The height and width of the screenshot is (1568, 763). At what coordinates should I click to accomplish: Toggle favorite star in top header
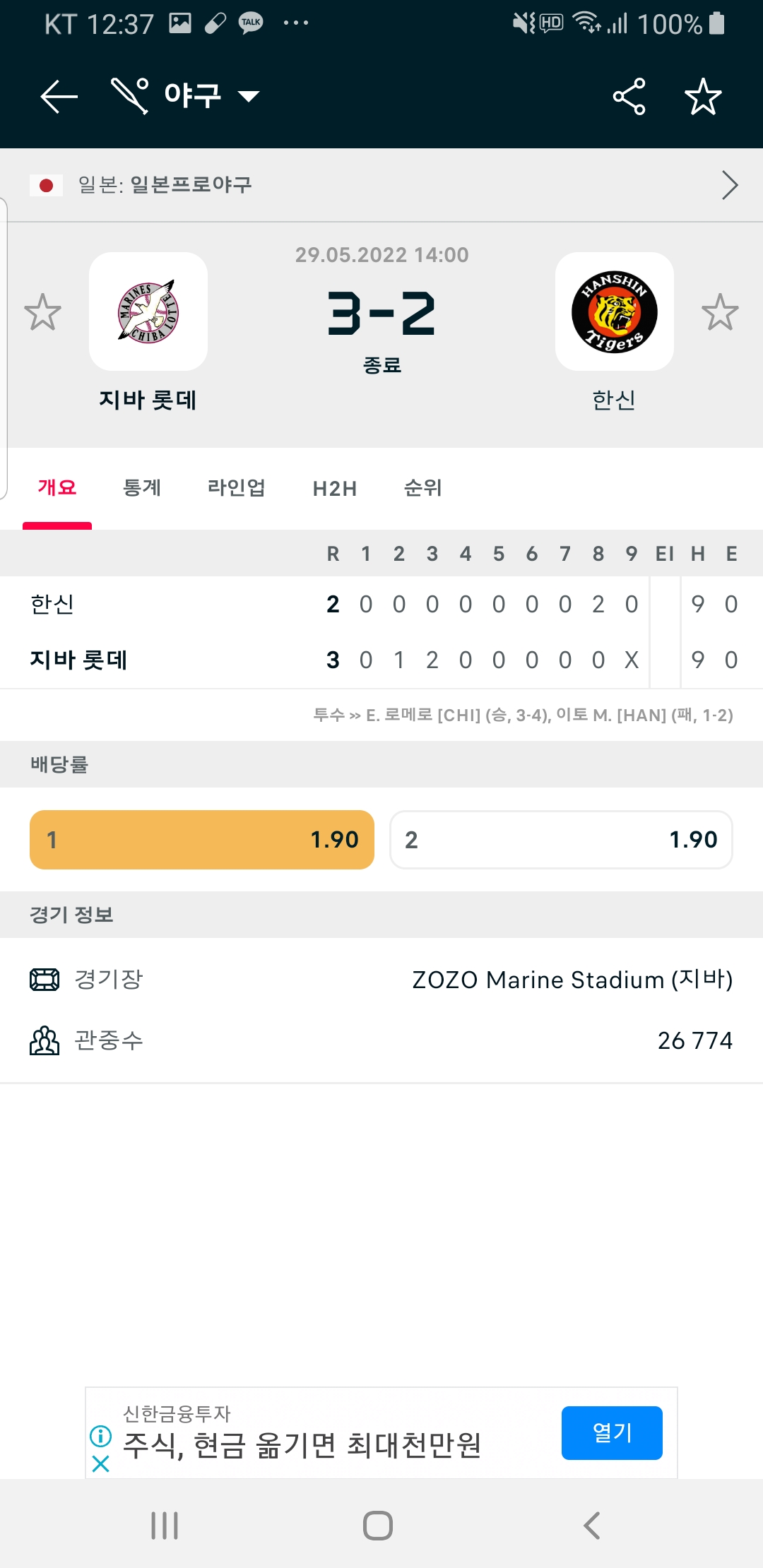coord(703,96)
